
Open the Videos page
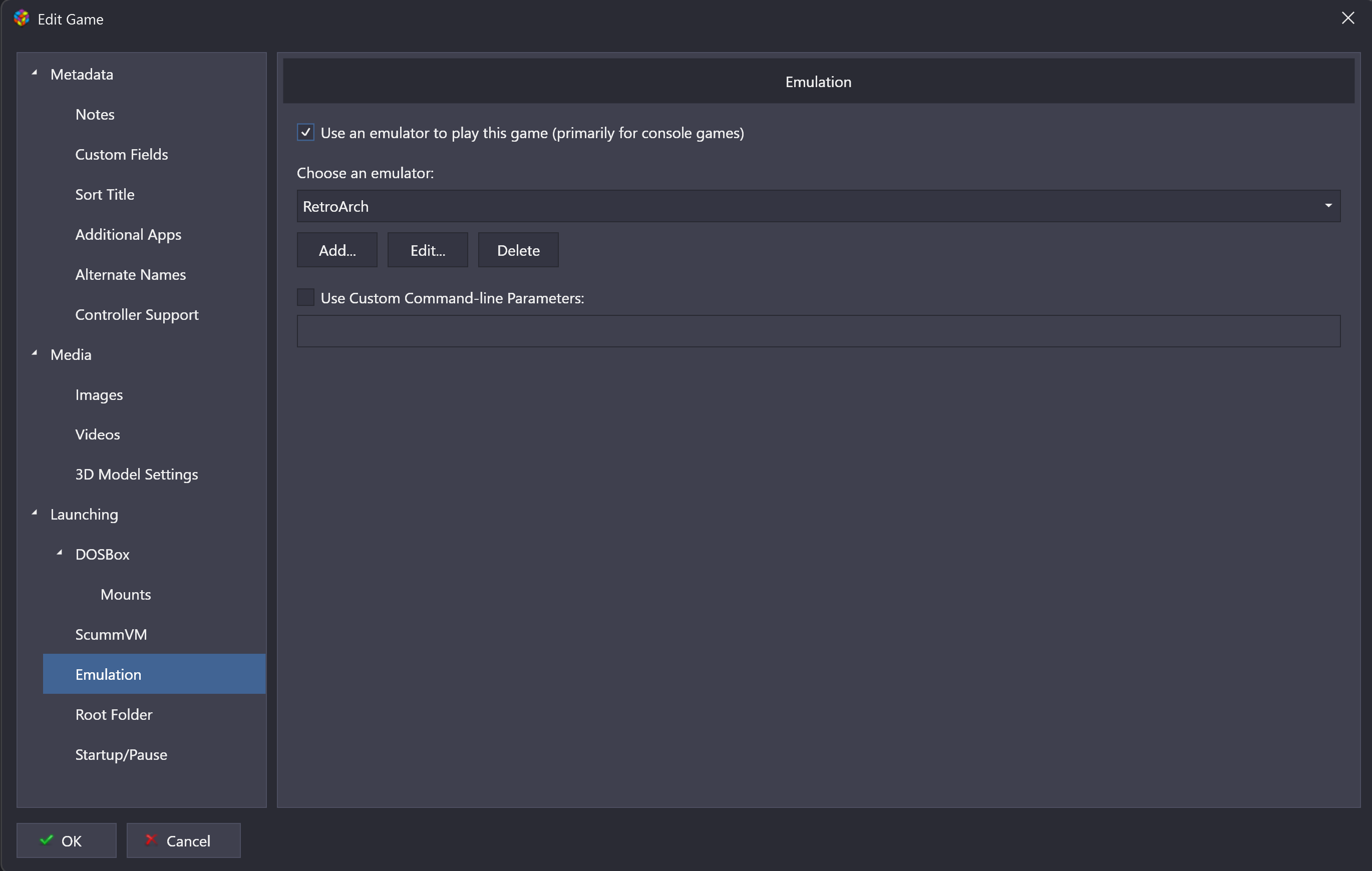98,434
